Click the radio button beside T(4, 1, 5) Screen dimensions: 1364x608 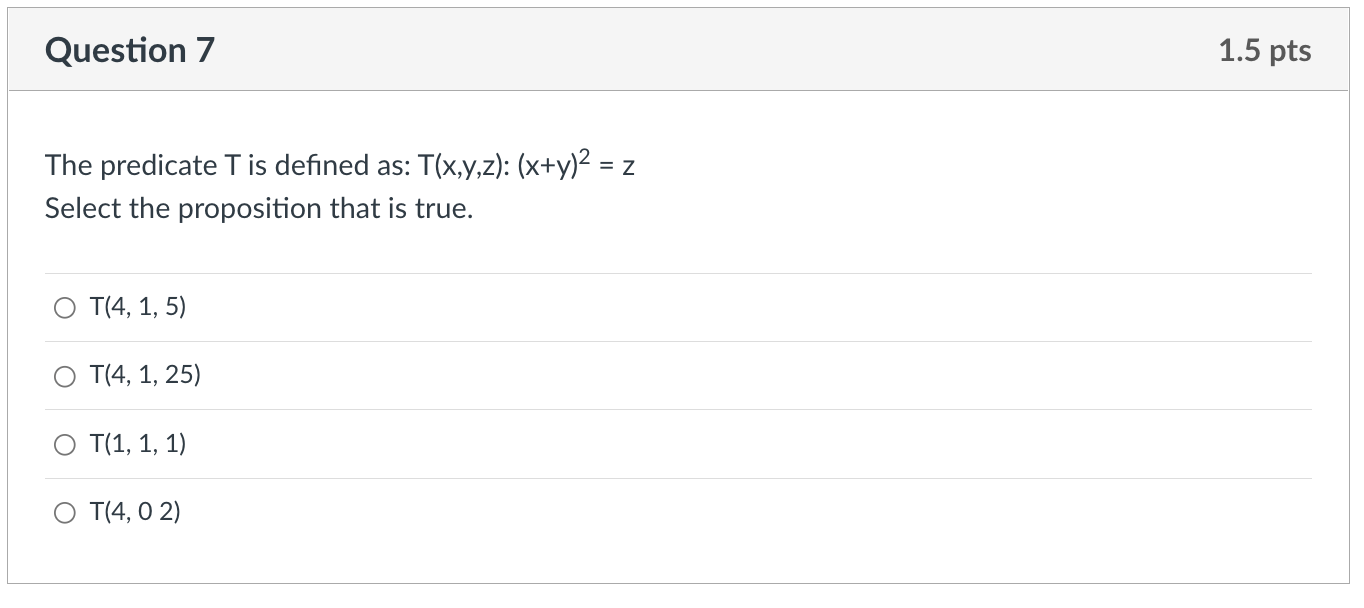click(65, 308)
